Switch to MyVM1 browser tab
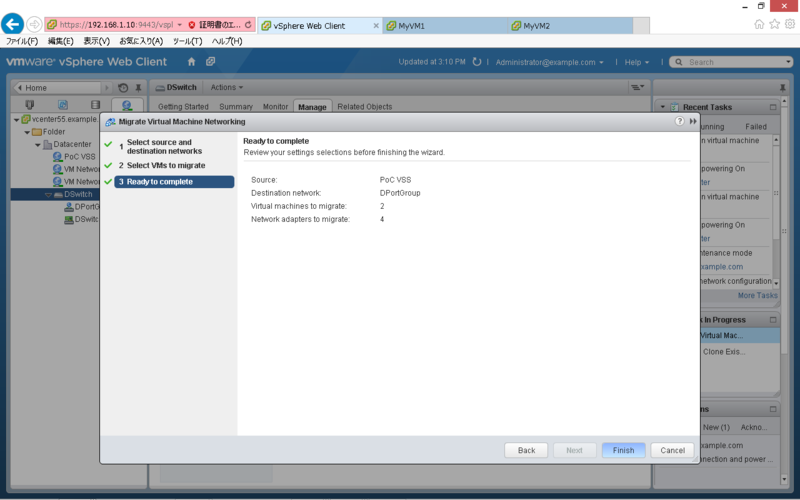Screen dimensions: 800x500 445,26
